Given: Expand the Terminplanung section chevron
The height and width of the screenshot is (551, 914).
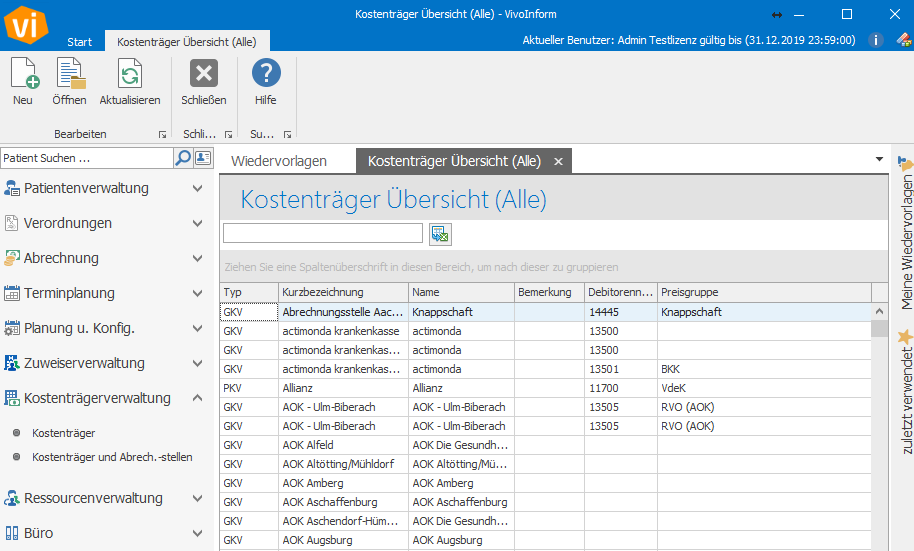Looking at the screenshot, I should click(198, 293).
